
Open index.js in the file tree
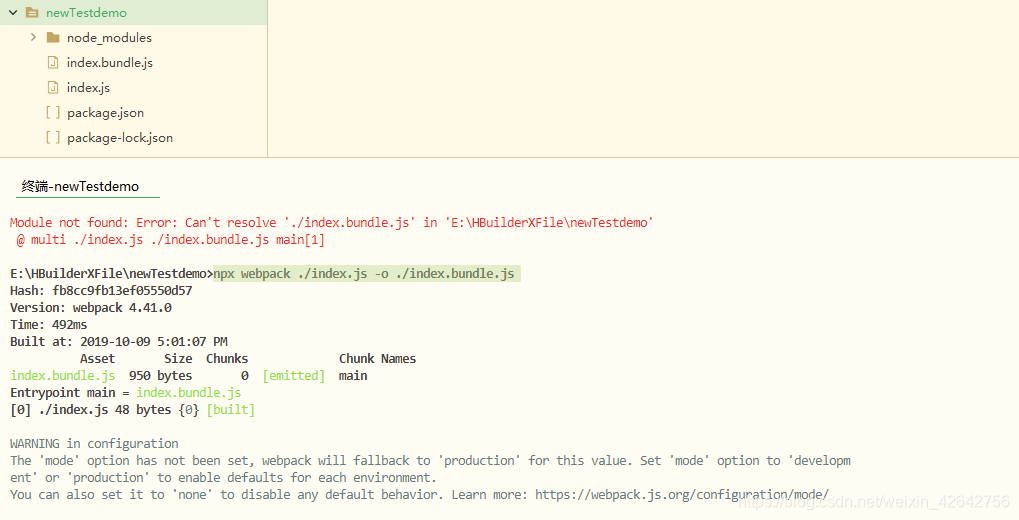[x=88, y=87]
